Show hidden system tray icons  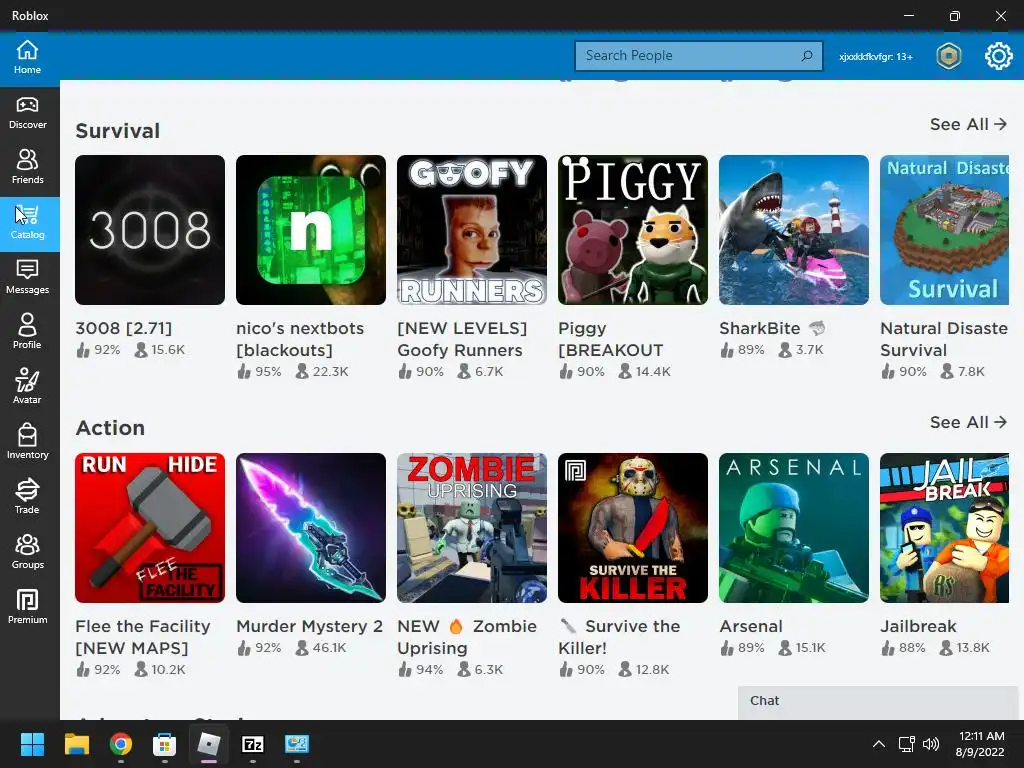coord(878,744)
